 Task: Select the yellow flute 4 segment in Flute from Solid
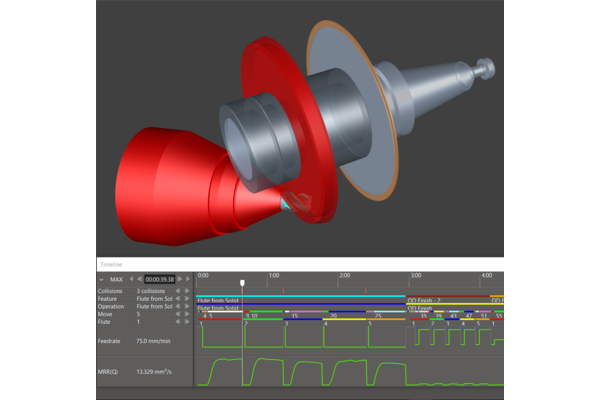pos(344,319)
